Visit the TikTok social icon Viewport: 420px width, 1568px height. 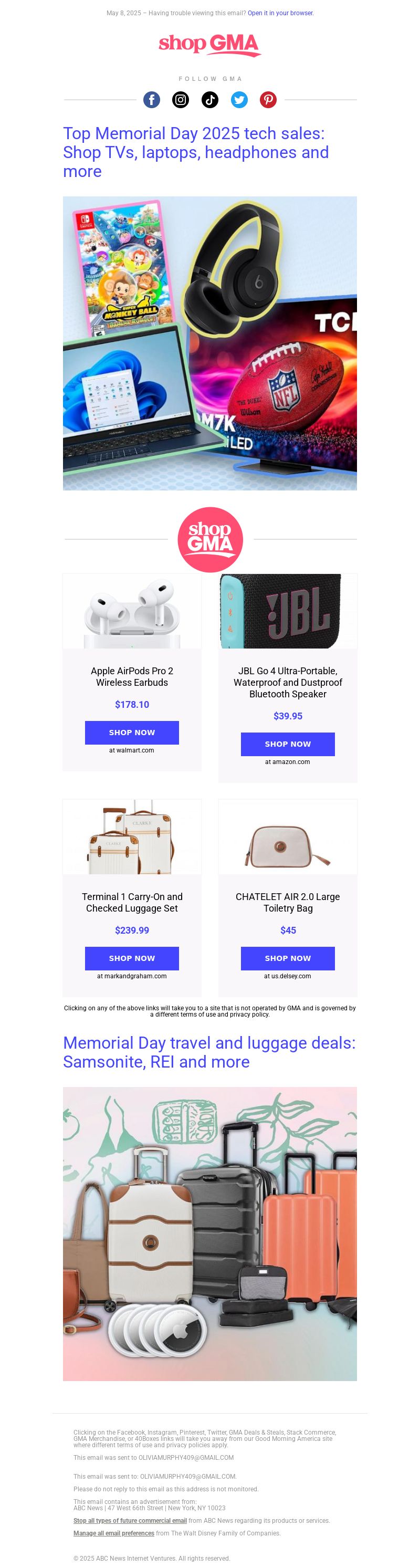coord(210,100)
